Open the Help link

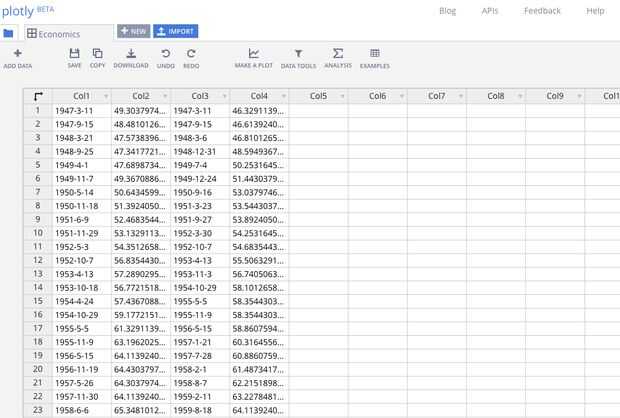coord(595,11)
